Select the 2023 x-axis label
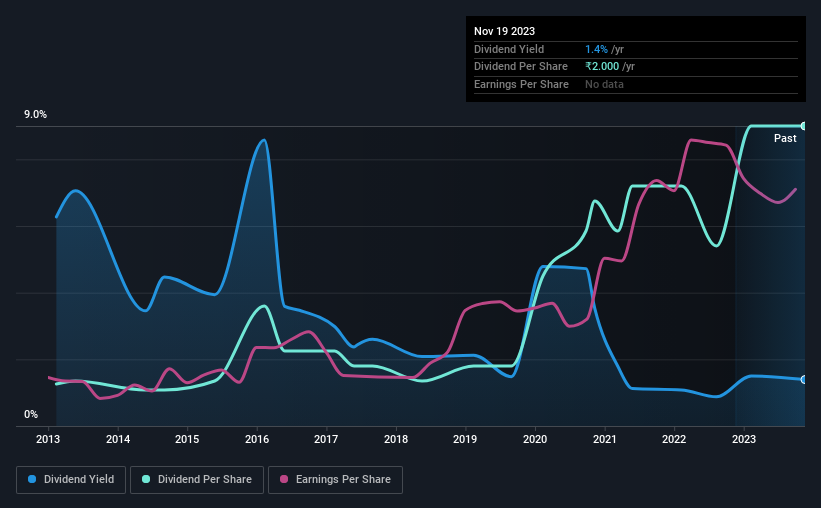The height and width of the screenshot is (508, 821). pos(744,439)
